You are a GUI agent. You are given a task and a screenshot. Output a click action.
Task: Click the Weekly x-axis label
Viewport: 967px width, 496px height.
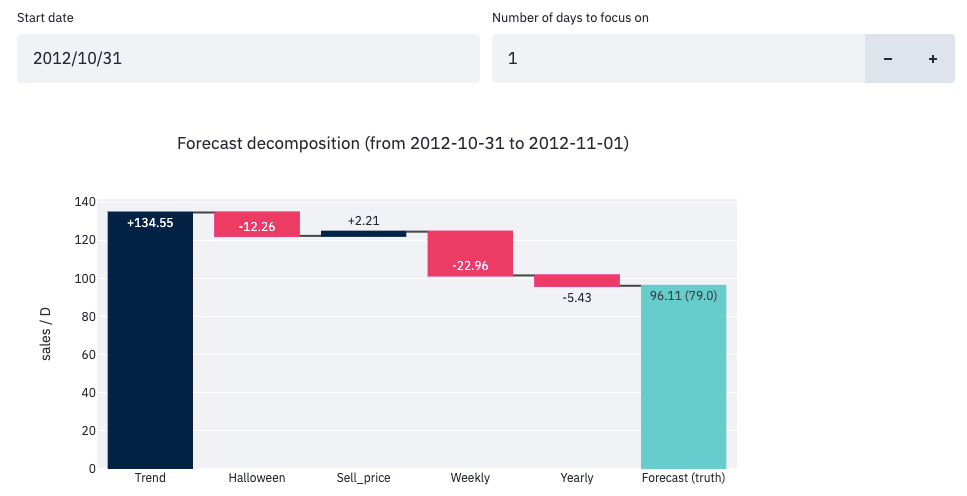(x=470, y=478)
